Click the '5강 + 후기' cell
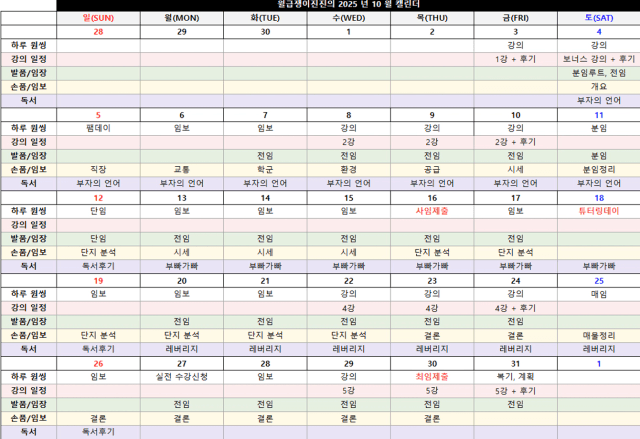 [x=516, y=391]
